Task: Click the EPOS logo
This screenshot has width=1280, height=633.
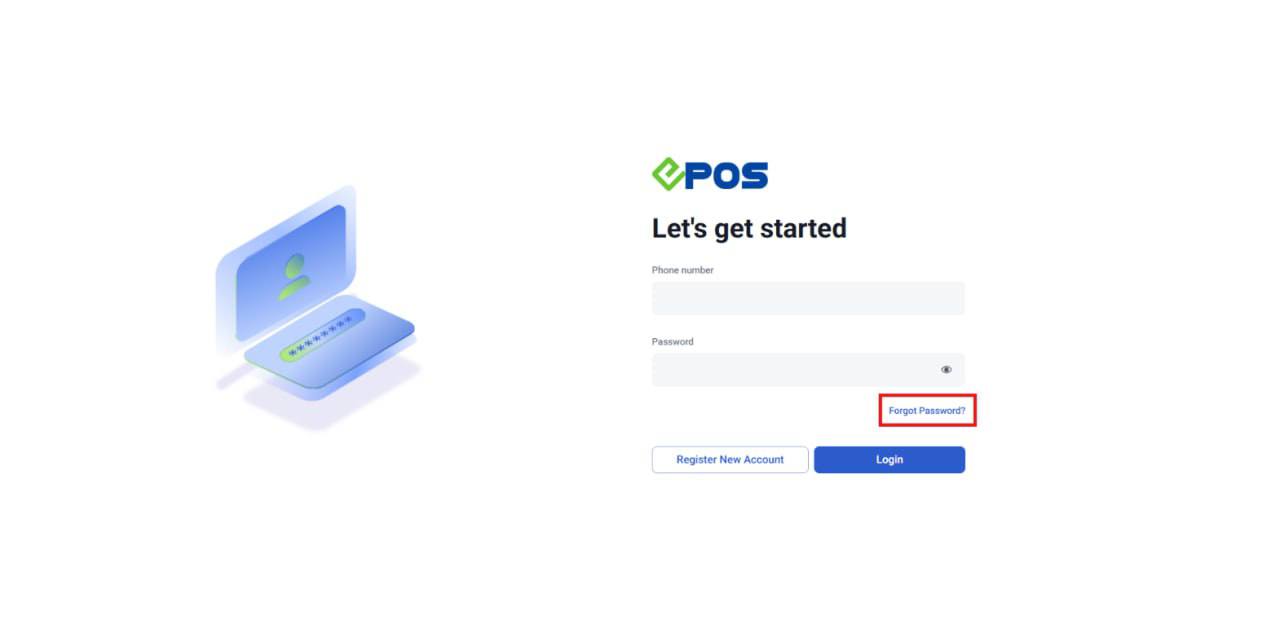Action: [x=710, y=175]
